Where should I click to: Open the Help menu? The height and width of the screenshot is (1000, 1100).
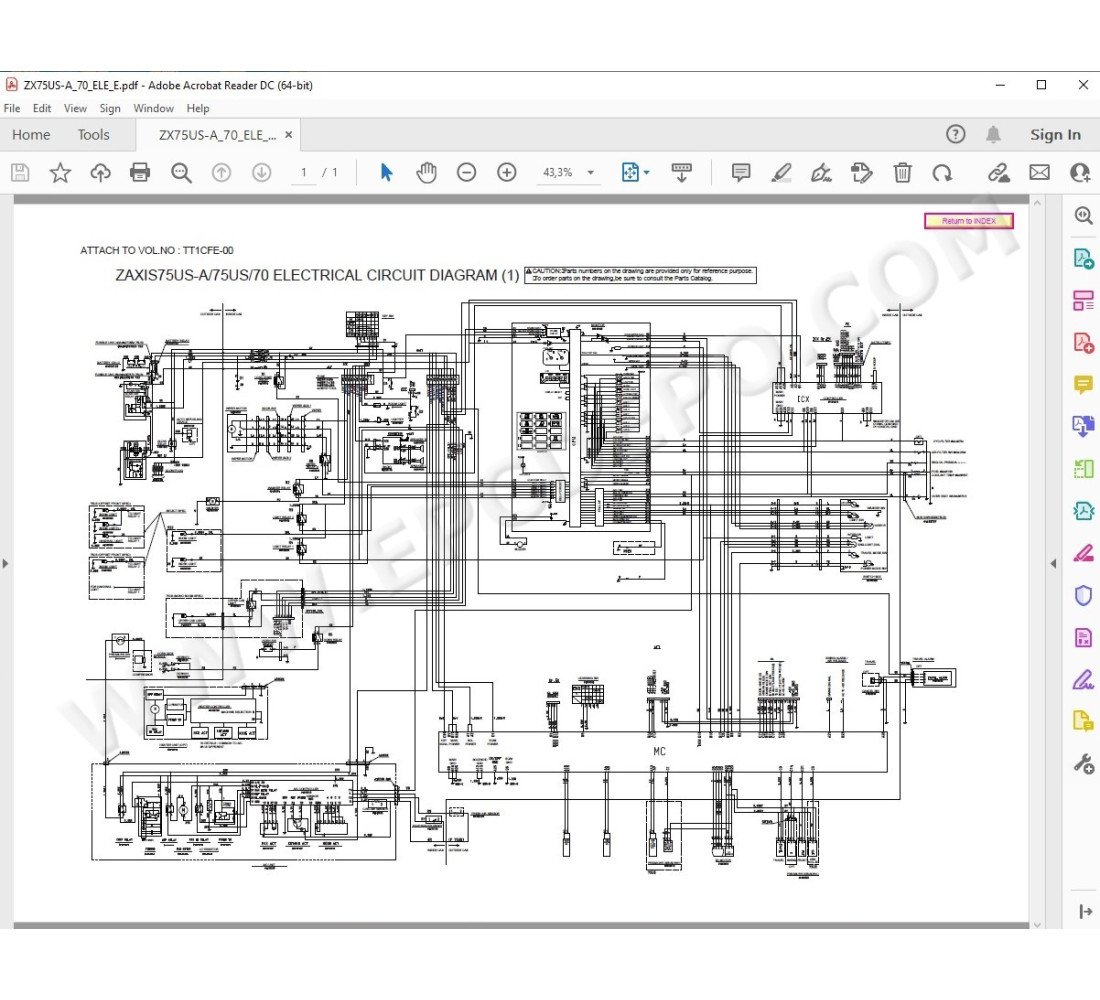pyautogui.click(x=198, y=108)
